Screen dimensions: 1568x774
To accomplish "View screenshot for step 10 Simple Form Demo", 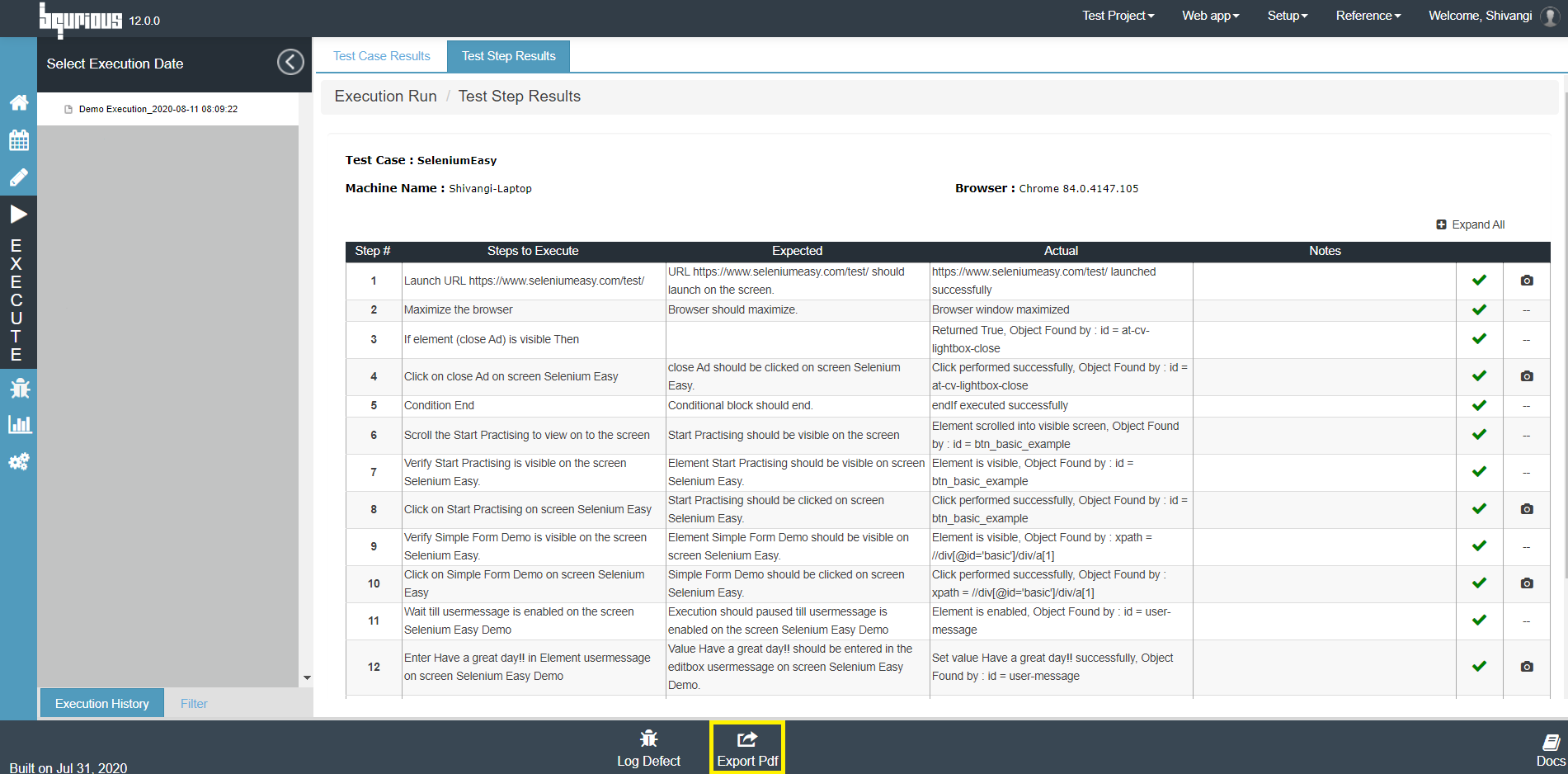I will tap(1527, 583).
